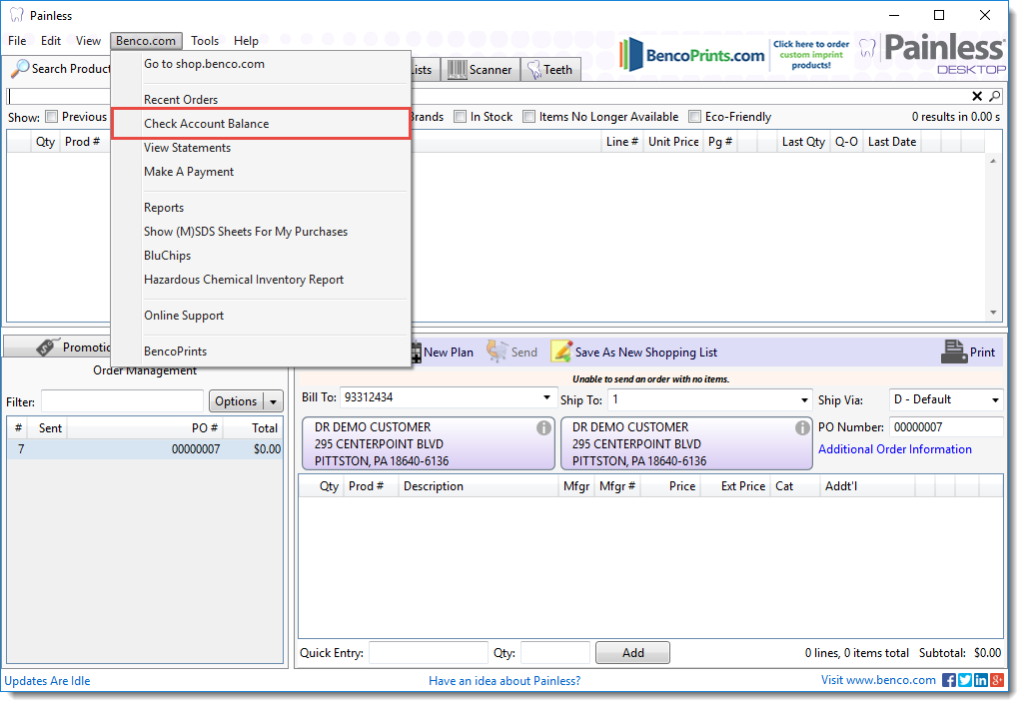This screenshot has height=707, width=1024.
Task: Click the Promotions tag icon
Action: tap(46, 347)
